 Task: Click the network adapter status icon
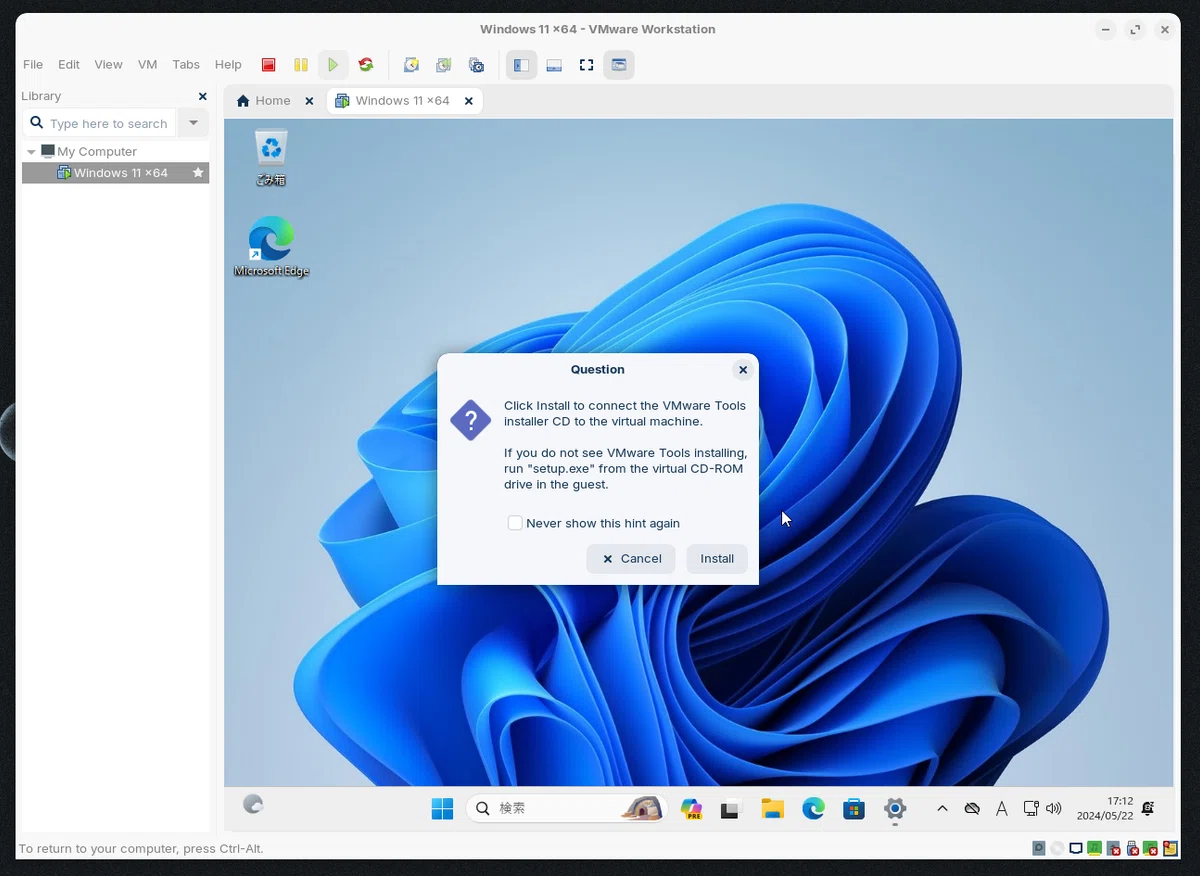point(1076,848)
